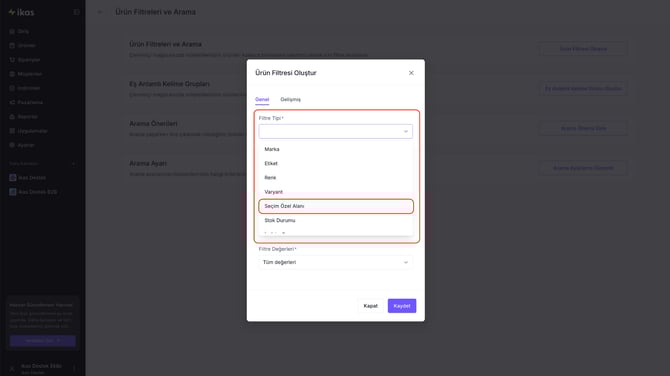Screen dimensions: 670x376
Task: Open the Raporlar icon in sidebar
Action: 12,117
